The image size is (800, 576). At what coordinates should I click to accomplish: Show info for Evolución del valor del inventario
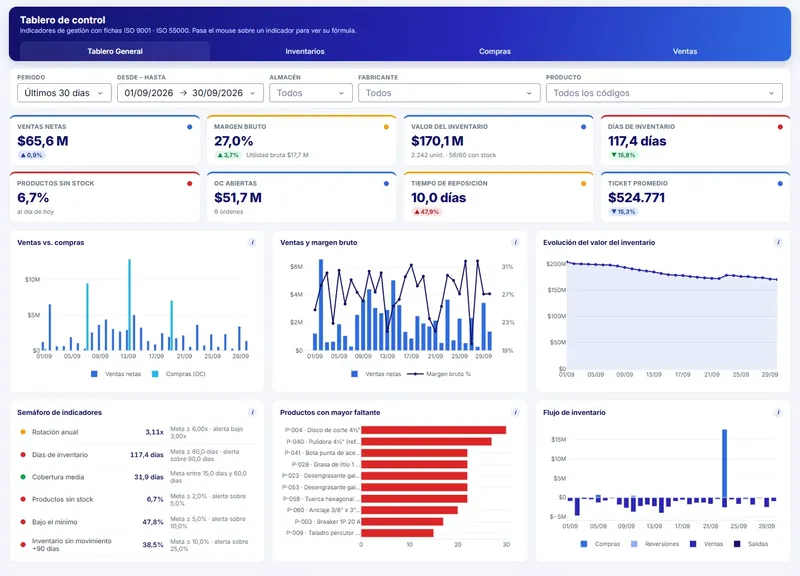coord(778,242)
